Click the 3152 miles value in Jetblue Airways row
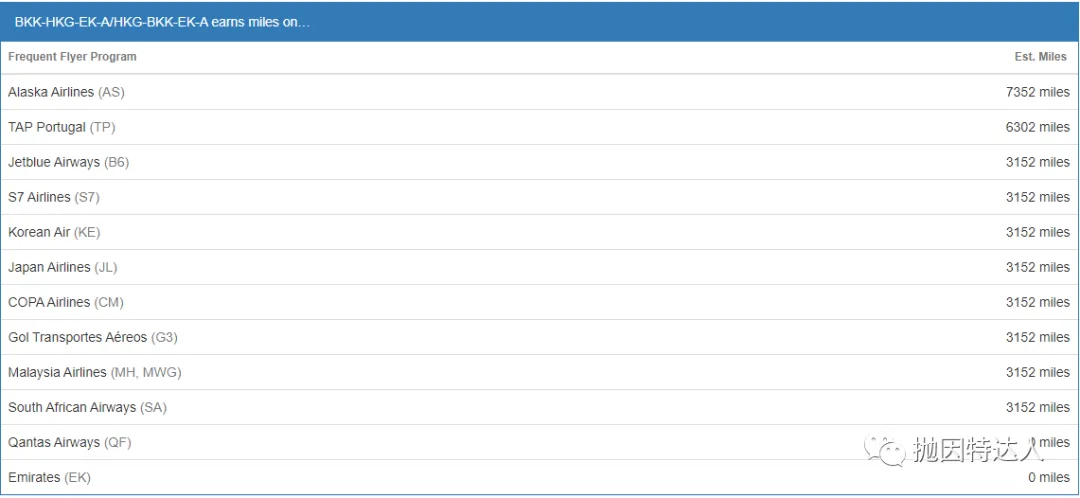 tap(1038, 162)
